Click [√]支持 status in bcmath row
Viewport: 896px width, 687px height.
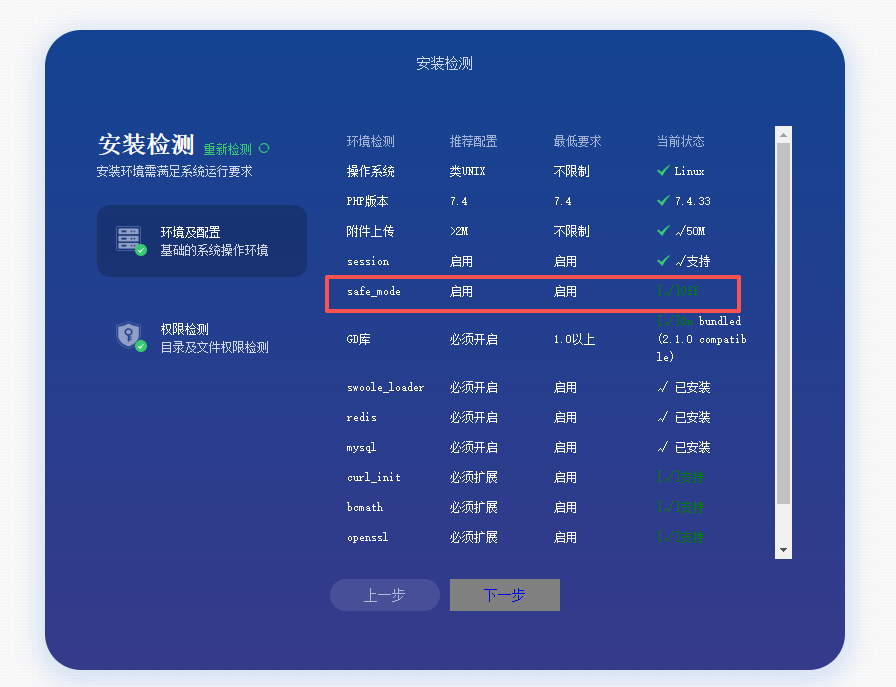click(x=681, y=507)
